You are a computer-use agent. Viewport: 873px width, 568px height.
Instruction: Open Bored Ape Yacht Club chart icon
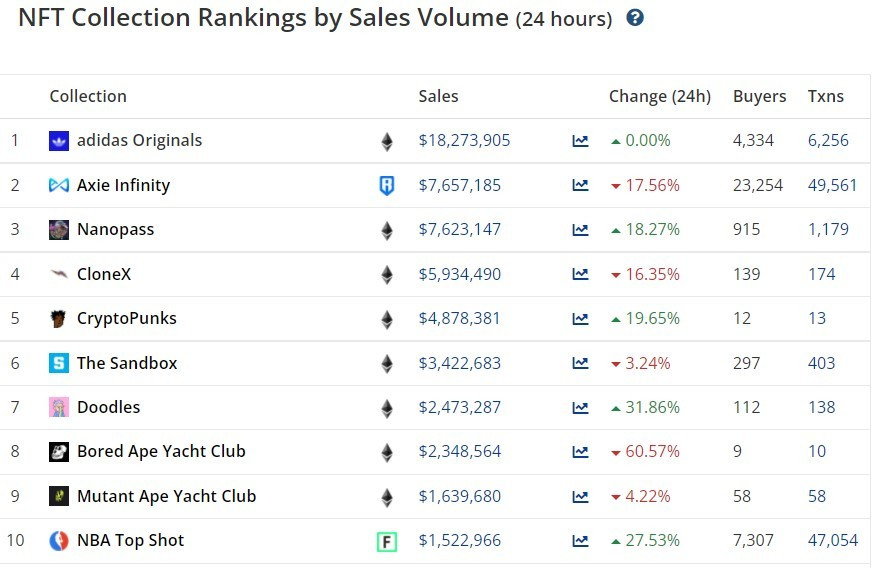point(580,452)
